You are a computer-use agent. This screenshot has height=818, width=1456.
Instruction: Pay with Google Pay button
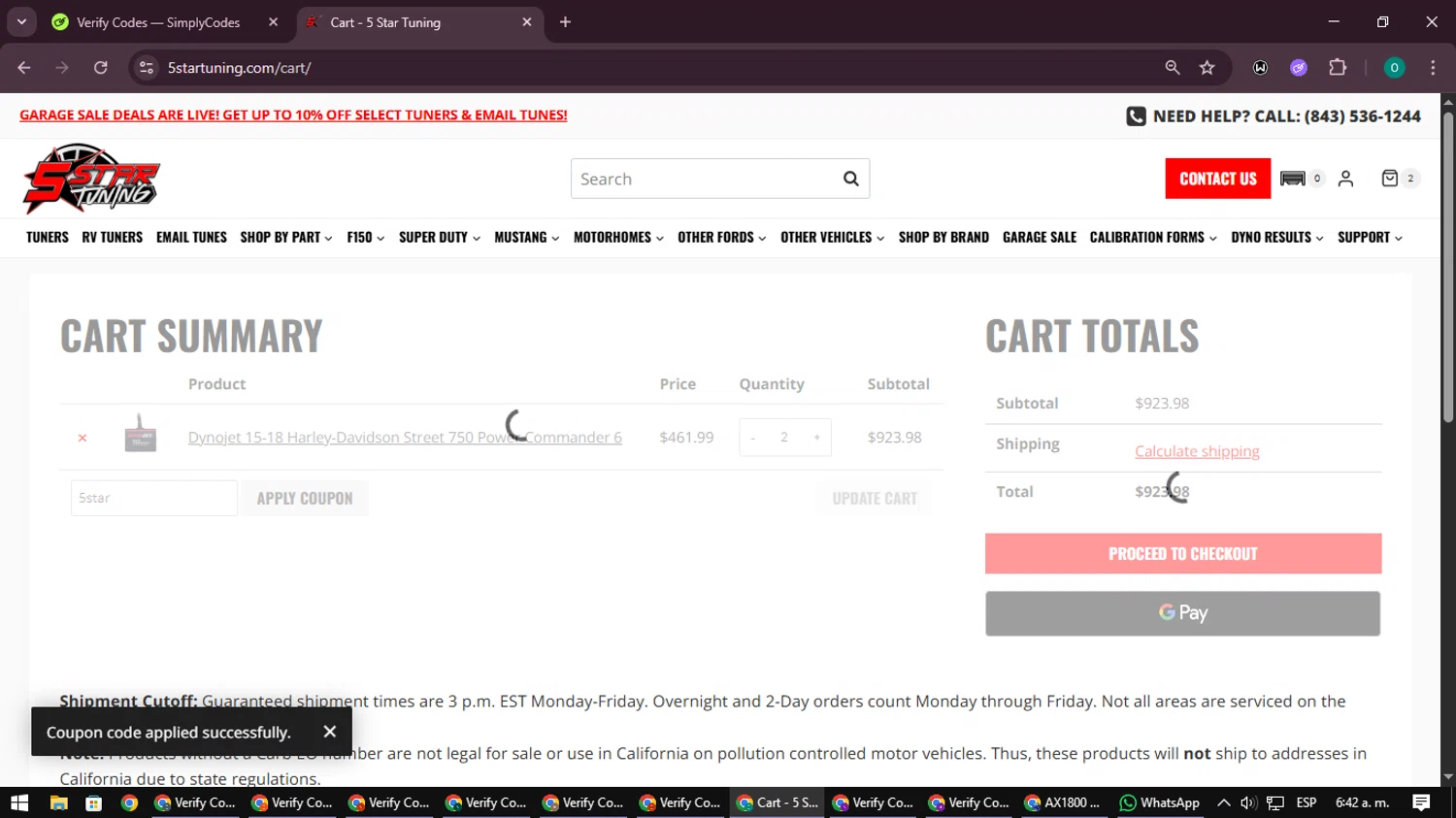tap(1183, 613)
